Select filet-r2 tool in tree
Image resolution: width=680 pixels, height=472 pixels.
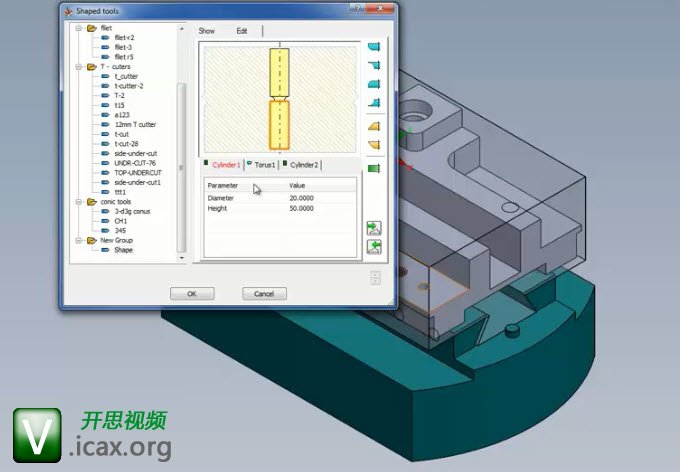click(x=124, y=38)
